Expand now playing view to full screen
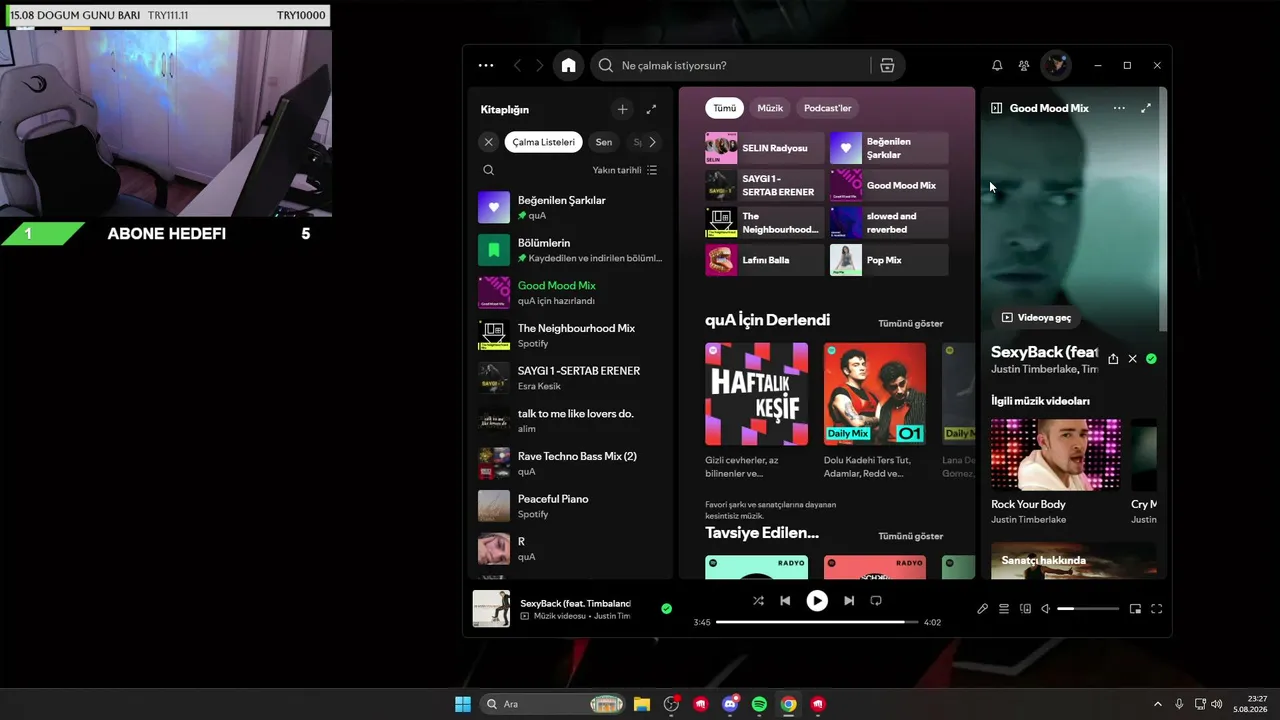 click(1146, 108)
